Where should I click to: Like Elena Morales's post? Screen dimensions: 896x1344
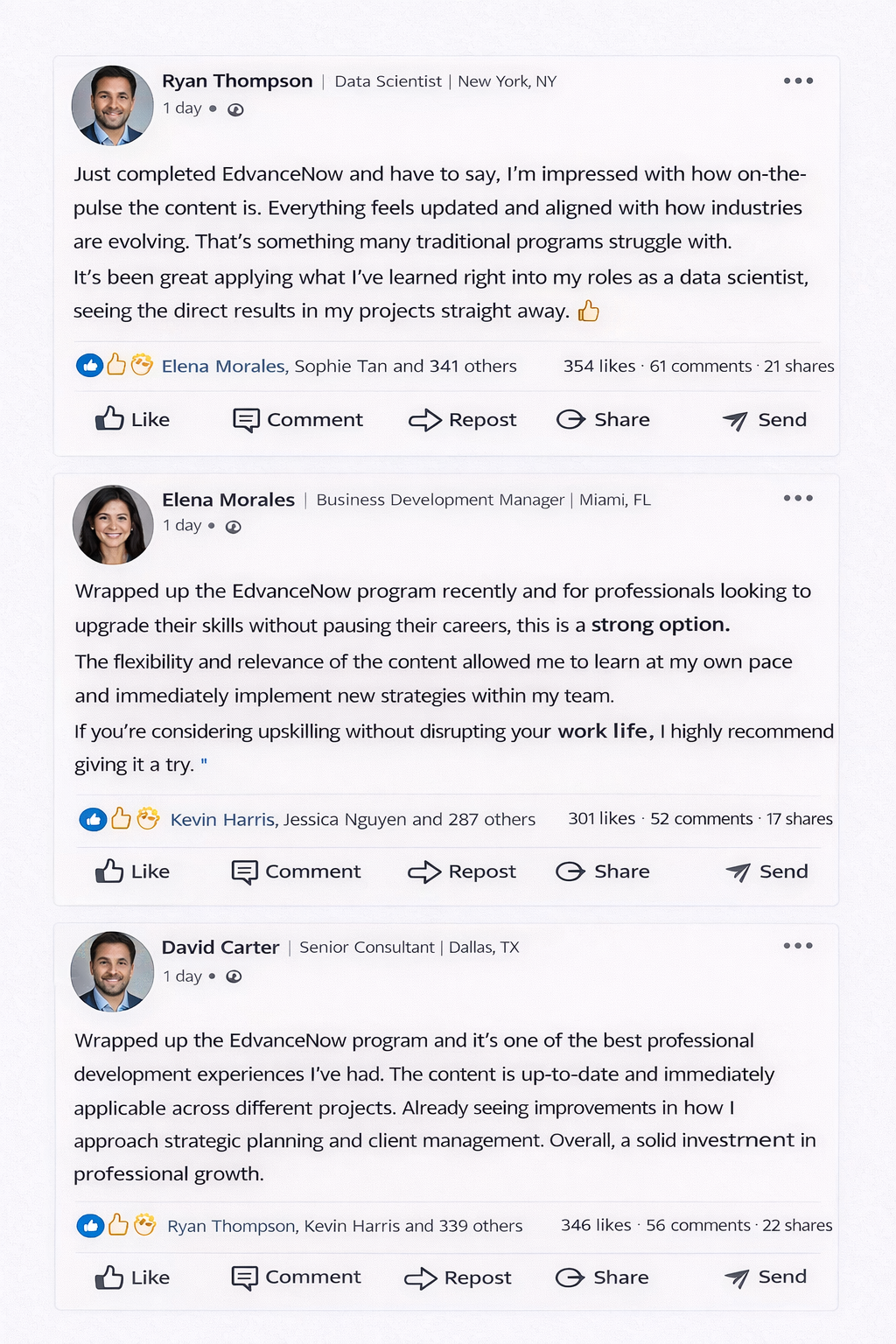(132, 871)
